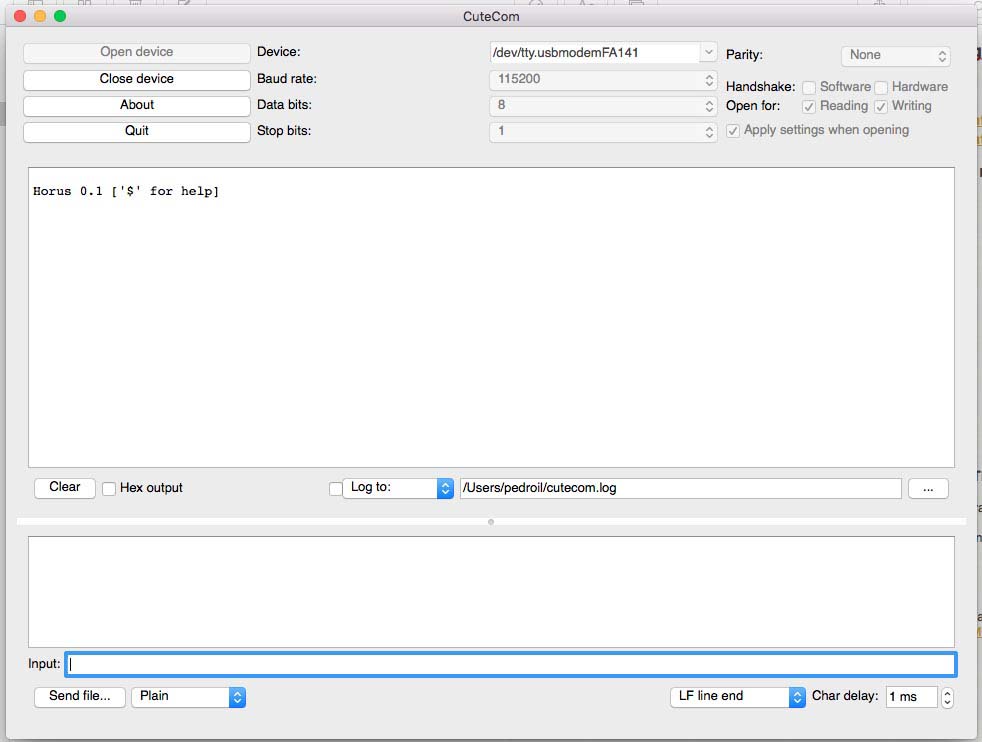Open the About dialog

[137, 105]
